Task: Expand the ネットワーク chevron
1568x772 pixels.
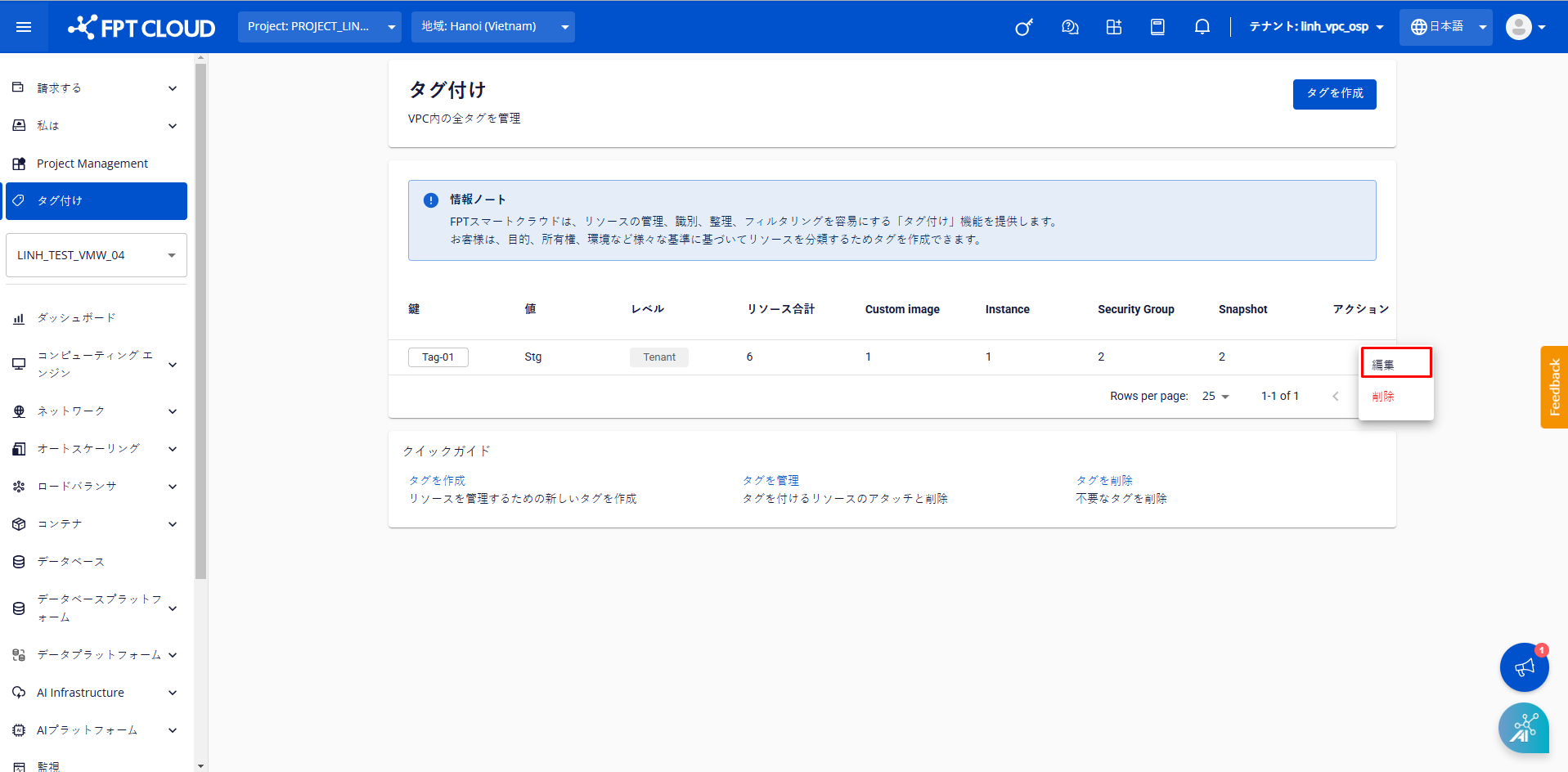Action: (x=173, y=411)
